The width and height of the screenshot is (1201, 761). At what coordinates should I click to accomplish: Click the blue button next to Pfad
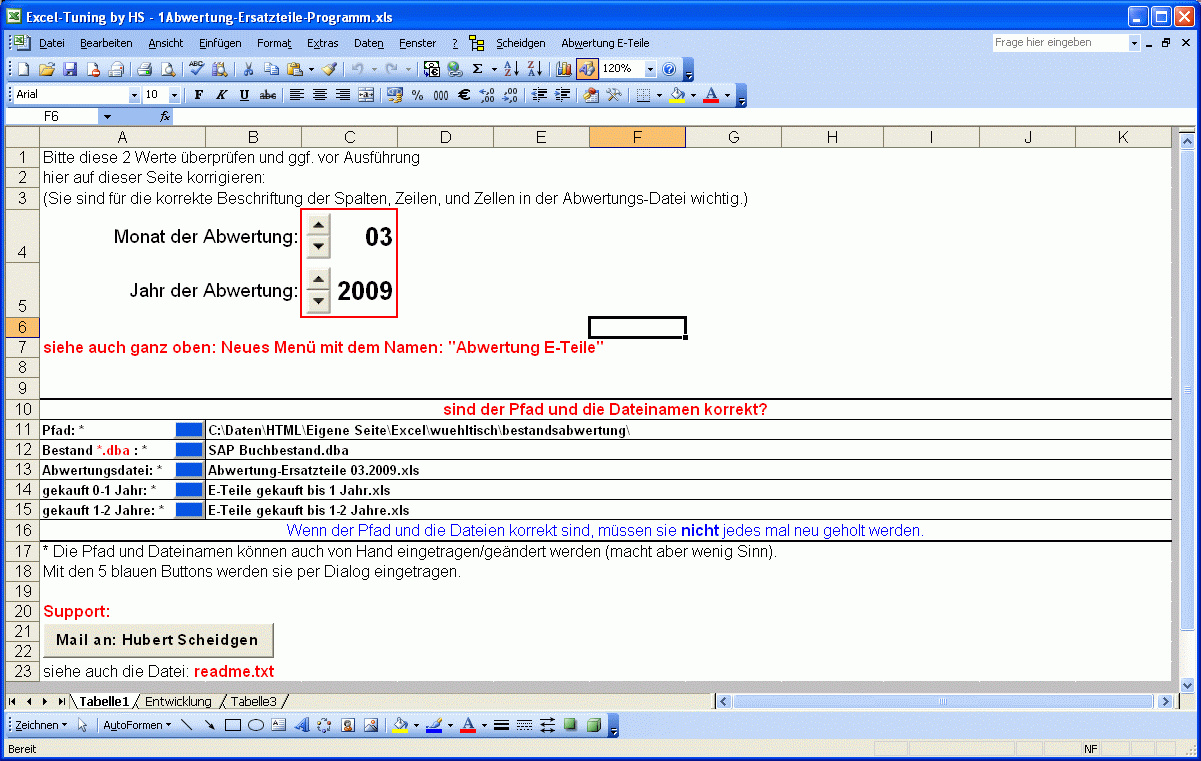[x=189, y=430]
